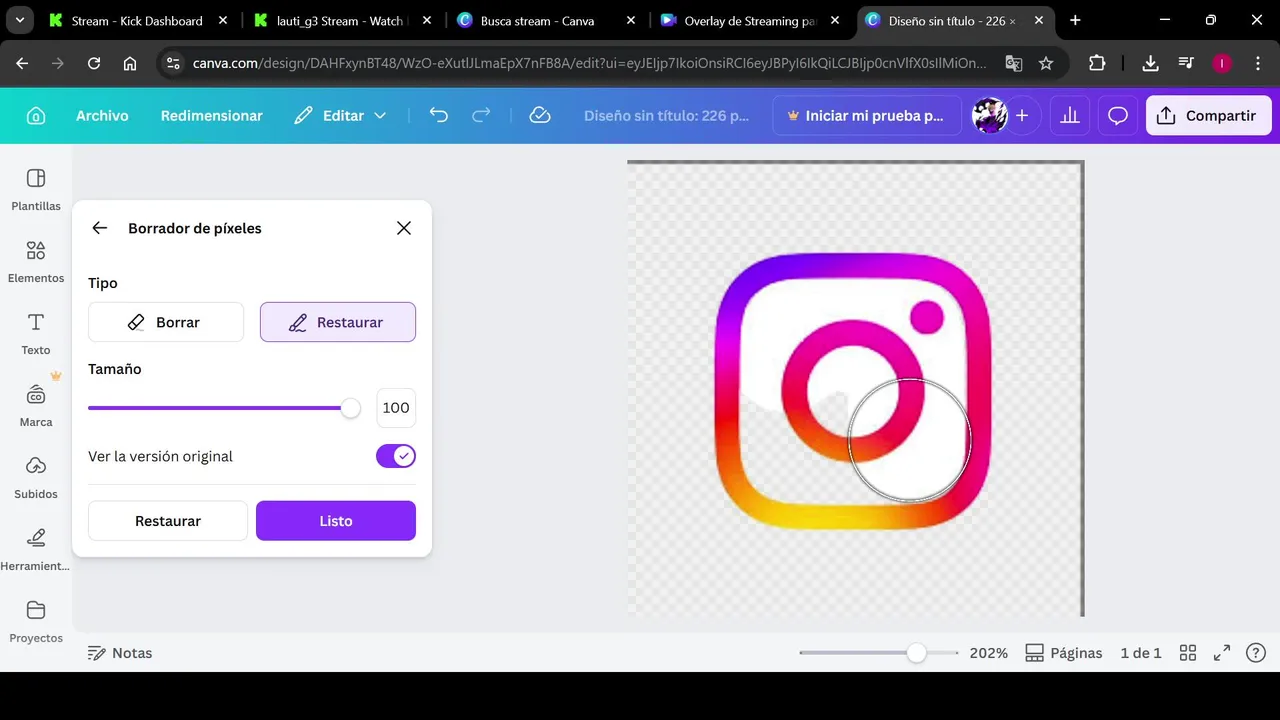The height and width of the screenshot is (720, 1280).
Task: Switch to Busca stream - Canva tab
Action: 546,20
